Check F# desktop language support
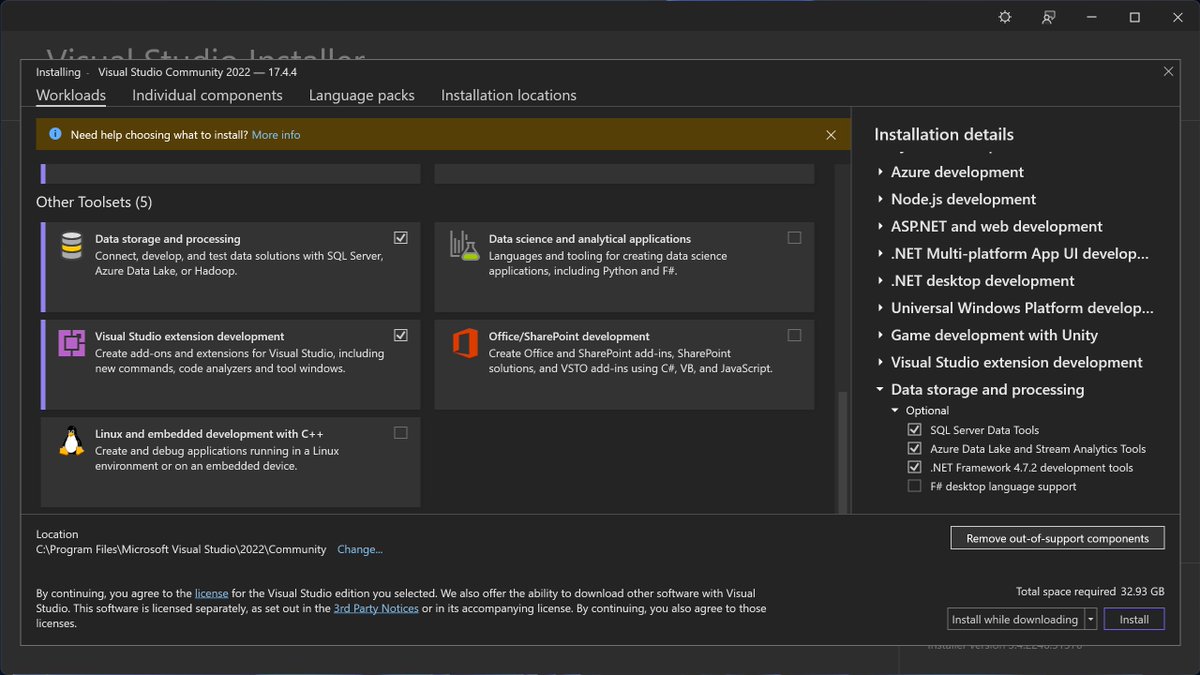 click(x=914, y=486)
